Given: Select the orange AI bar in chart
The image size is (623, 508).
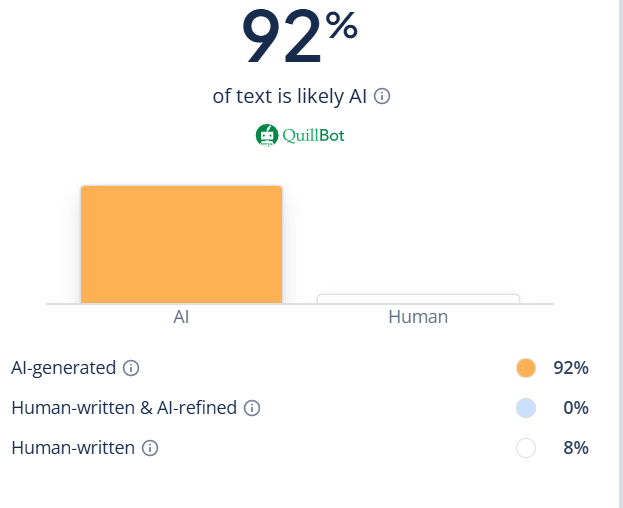Looking at the screenshot, I should 181,244.
